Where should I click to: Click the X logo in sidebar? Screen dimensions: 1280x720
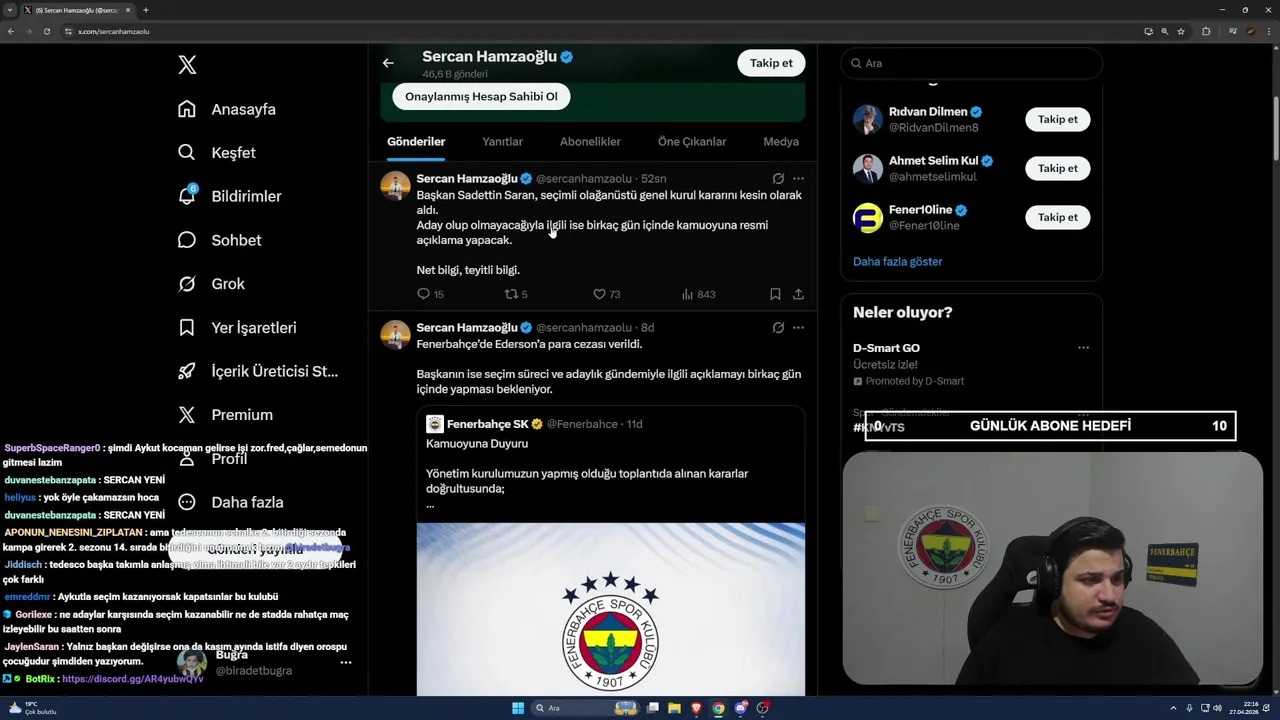click(187, 65)
